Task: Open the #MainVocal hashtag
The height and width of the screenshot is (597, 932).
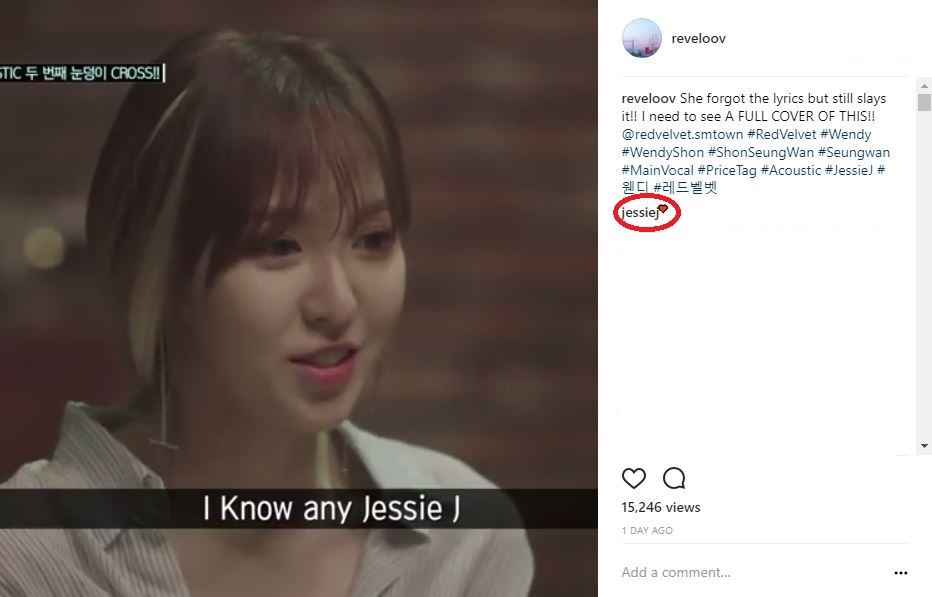Action: (x=657, y=170)
